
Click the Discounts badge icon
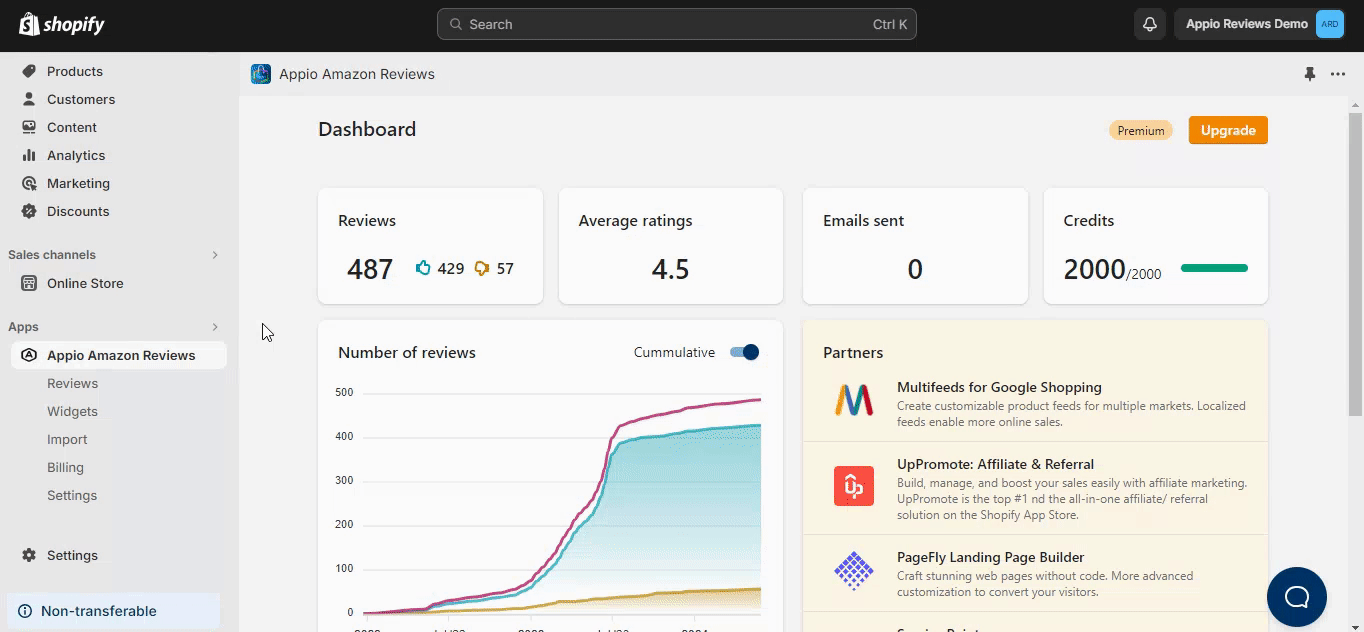29,211
